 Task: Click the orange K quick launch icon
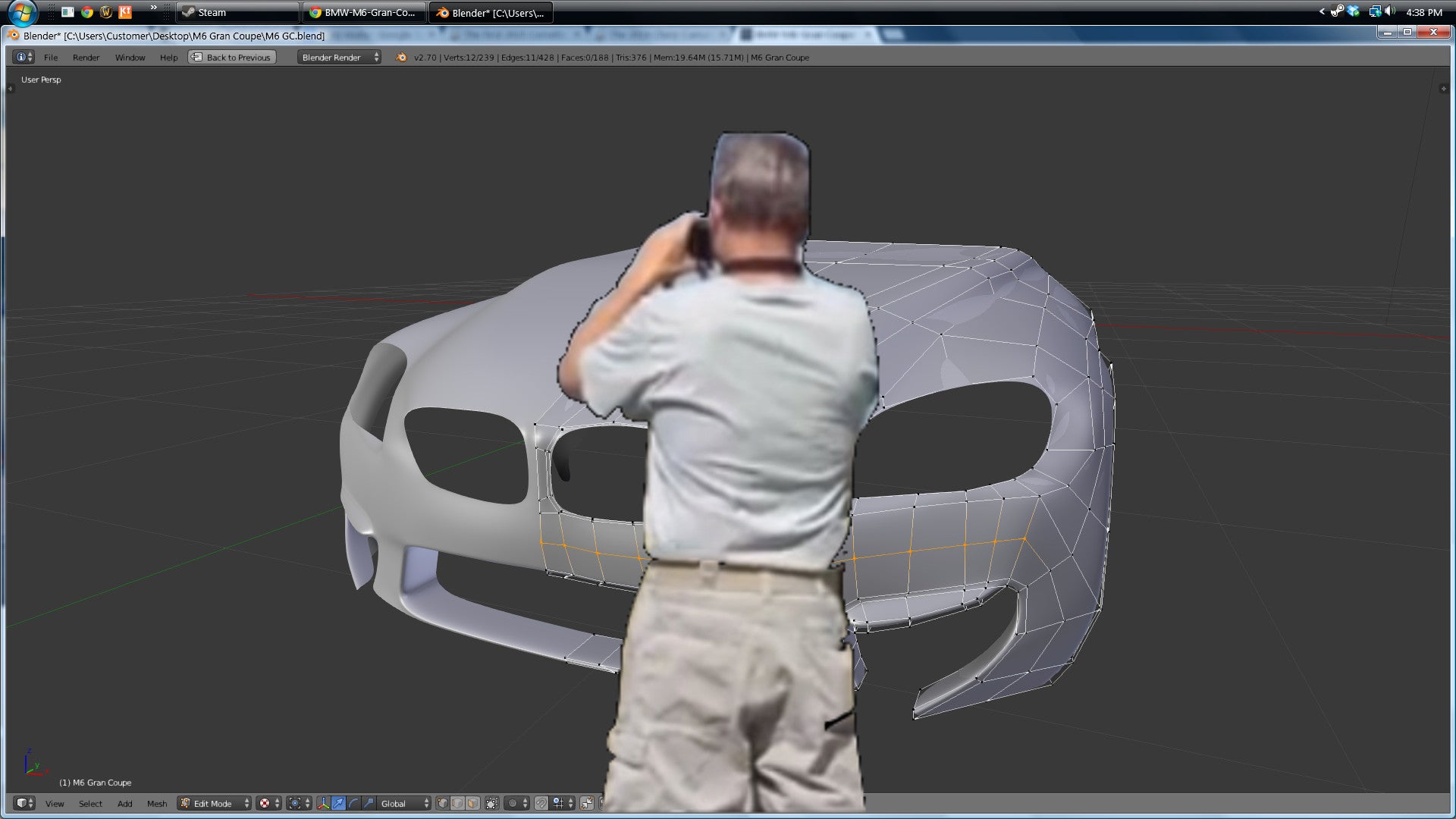click(125, 12)
